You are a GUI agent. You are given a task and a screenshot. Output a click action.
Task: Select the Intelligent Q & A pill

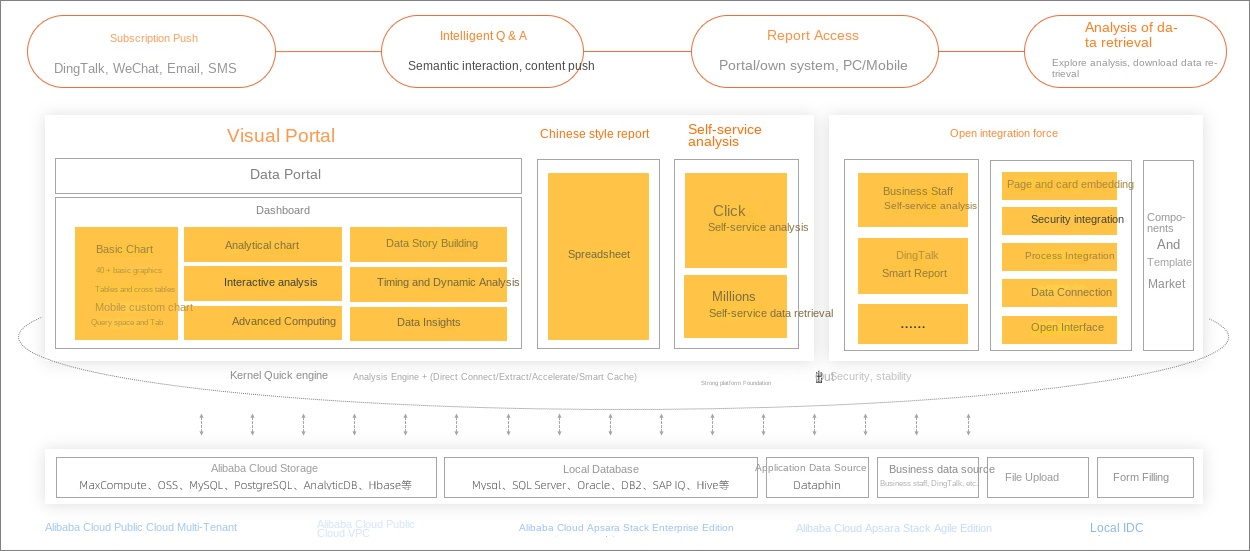482,52
